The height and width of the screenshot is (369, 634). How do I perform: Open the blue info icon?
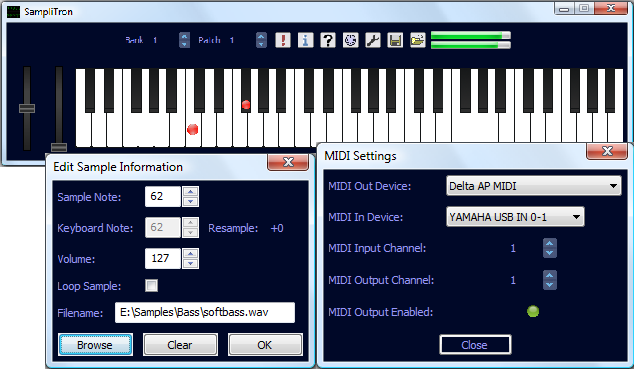coord(305,40)
